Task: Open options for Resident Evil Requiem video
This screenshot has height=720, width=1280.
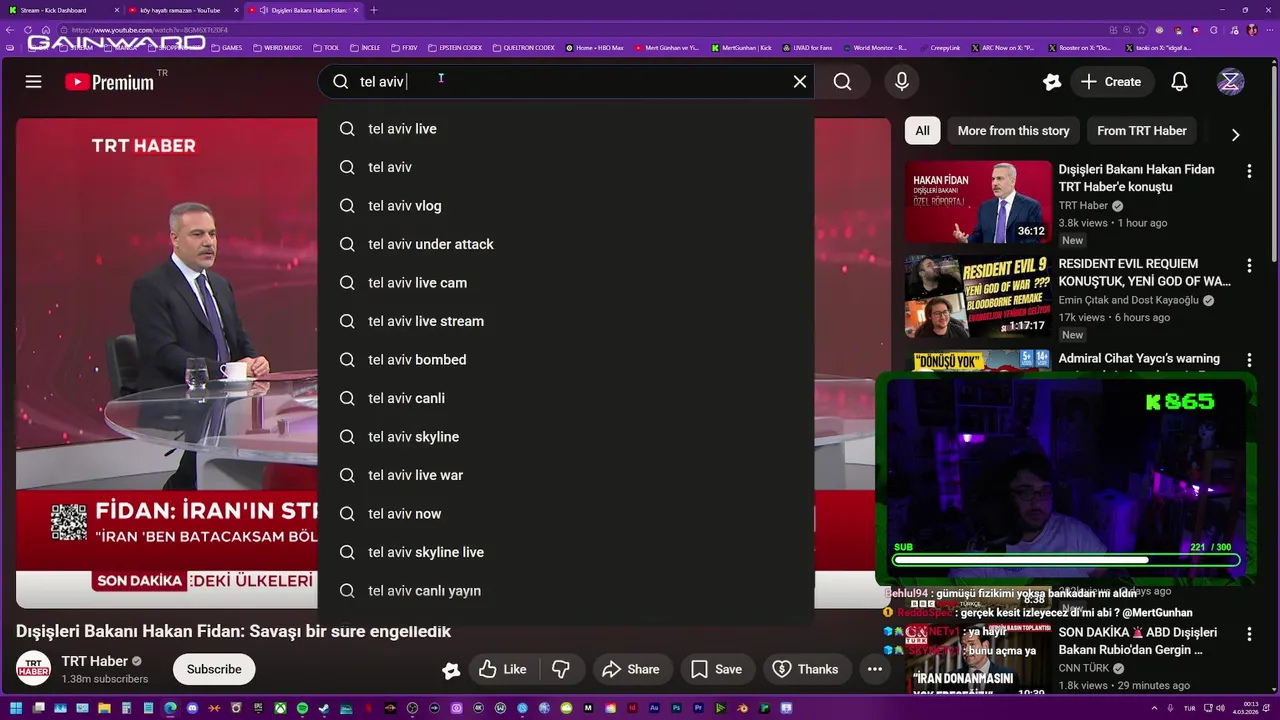Action: (x=1248, y=266)
